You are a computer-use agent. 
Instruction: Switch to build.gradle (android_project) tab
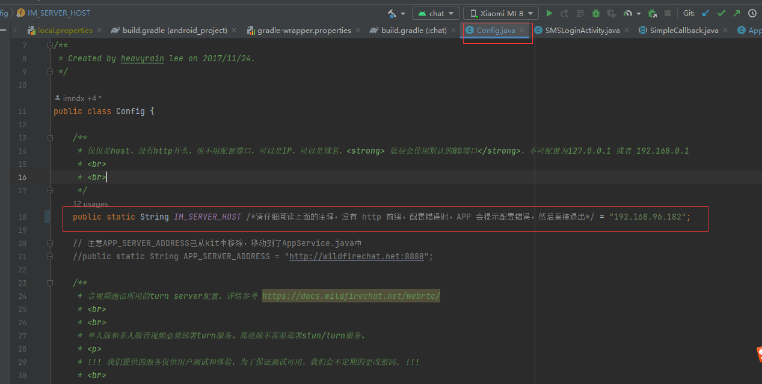point(174,30)
